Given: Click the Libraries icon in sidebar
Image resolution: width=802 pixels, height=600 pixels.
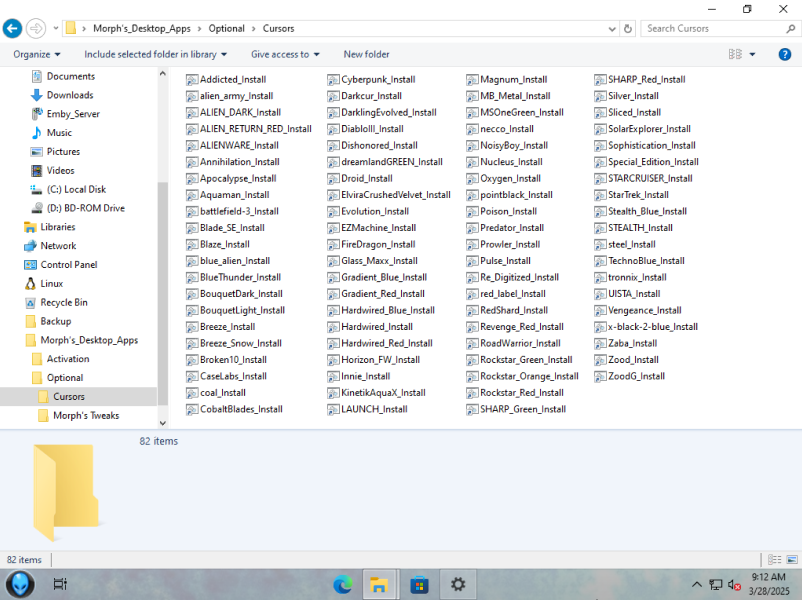Looking at the screenshot, I should pos(30,227).
